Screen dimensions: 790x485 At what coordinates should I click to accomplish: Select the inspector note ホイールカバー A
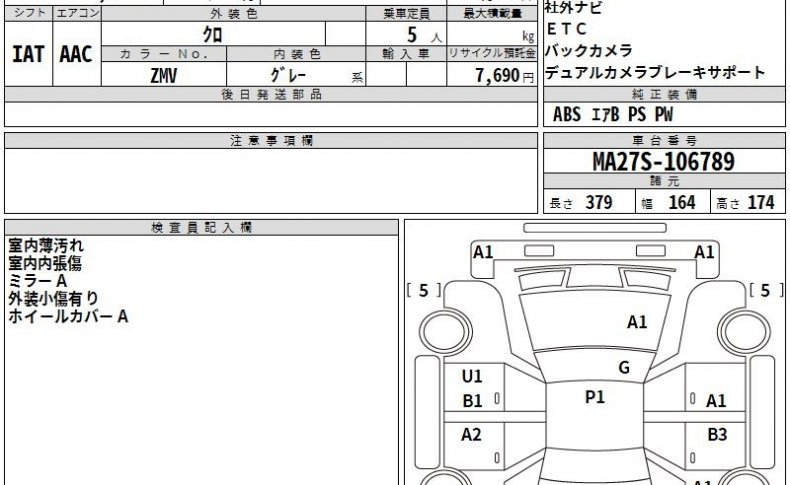click(x=68, y=316)
